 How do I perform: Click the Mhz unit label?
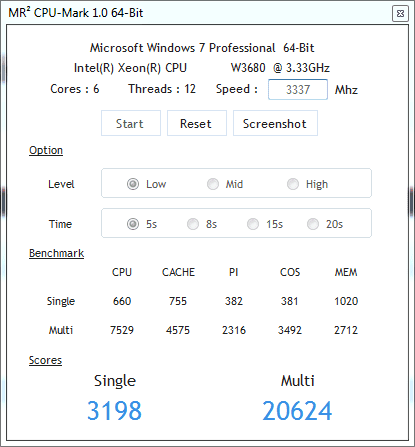coord(346,90)
